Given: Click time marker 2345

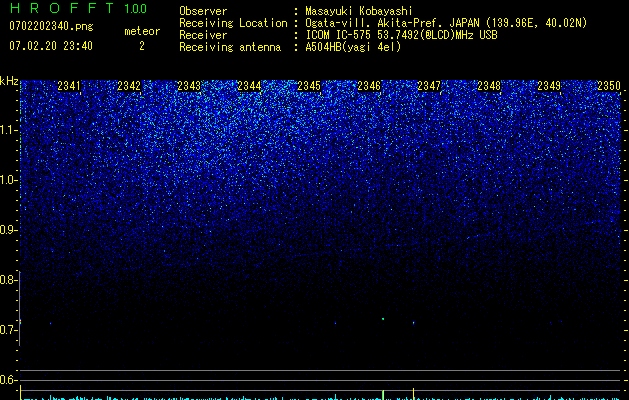Looking at the screenshot, I should click(309, 86).
